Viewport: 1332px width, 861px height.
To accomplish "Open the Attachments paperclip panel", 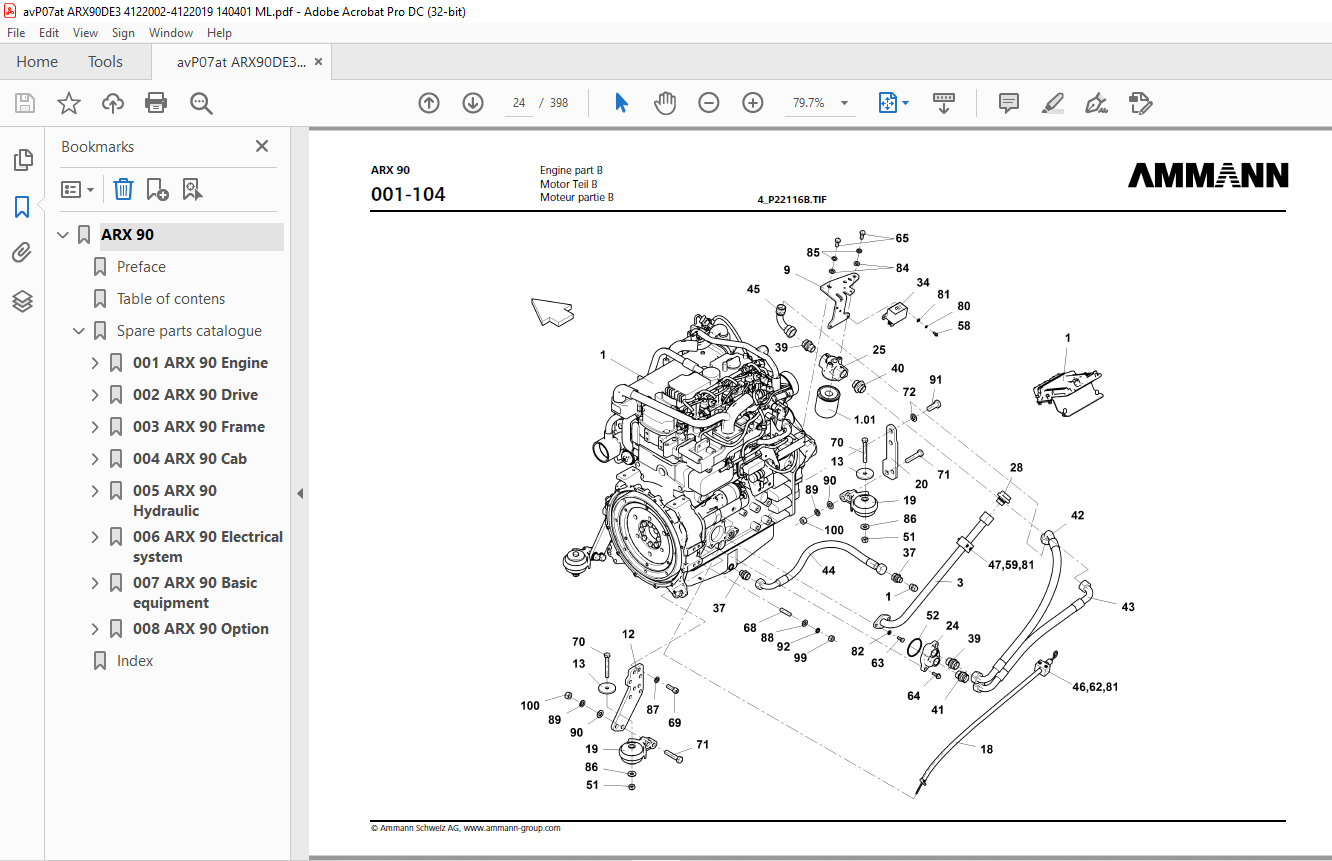I will coord(22,253).
